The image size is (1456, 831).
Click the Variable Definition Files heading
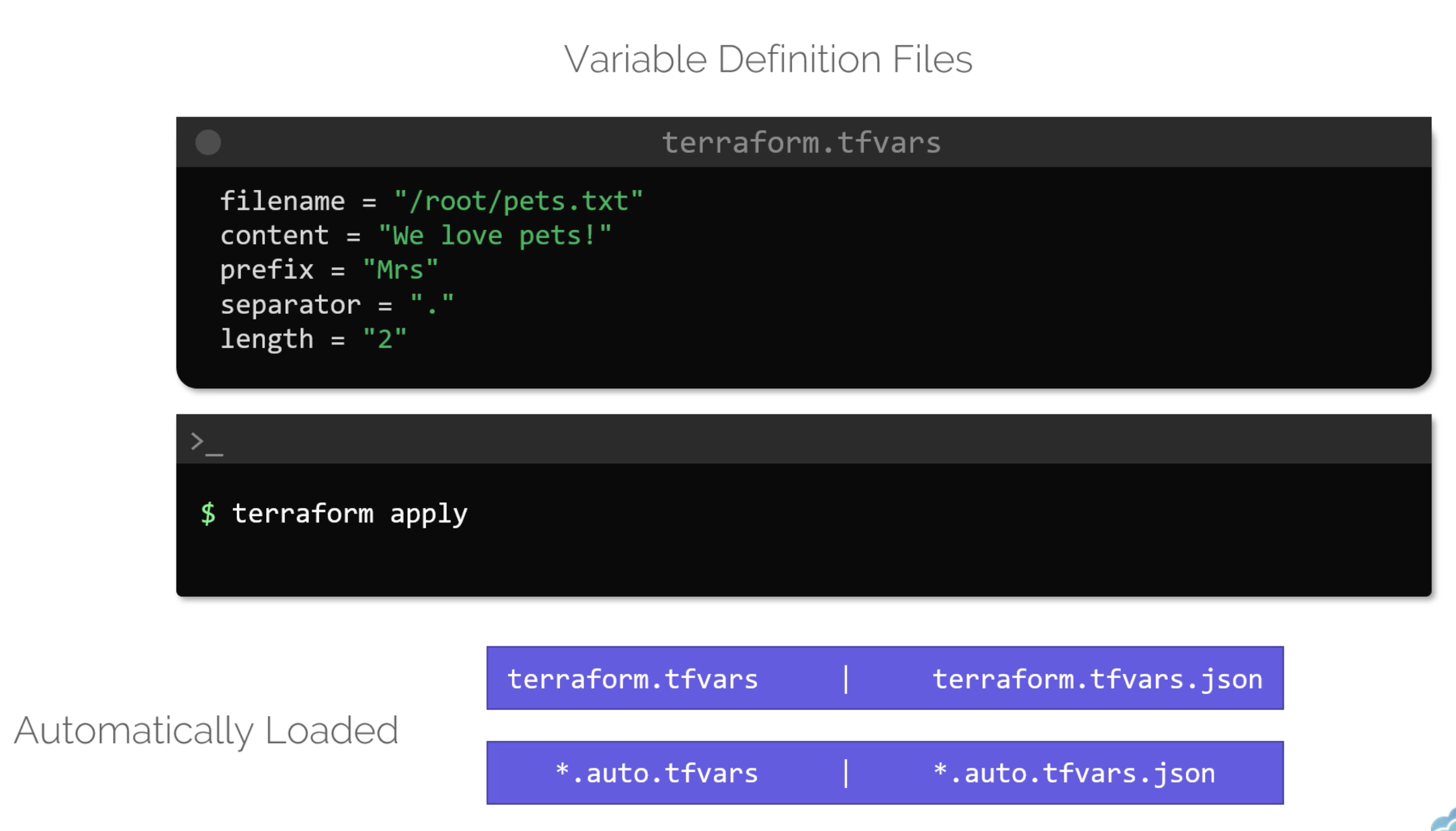(768, 59)
